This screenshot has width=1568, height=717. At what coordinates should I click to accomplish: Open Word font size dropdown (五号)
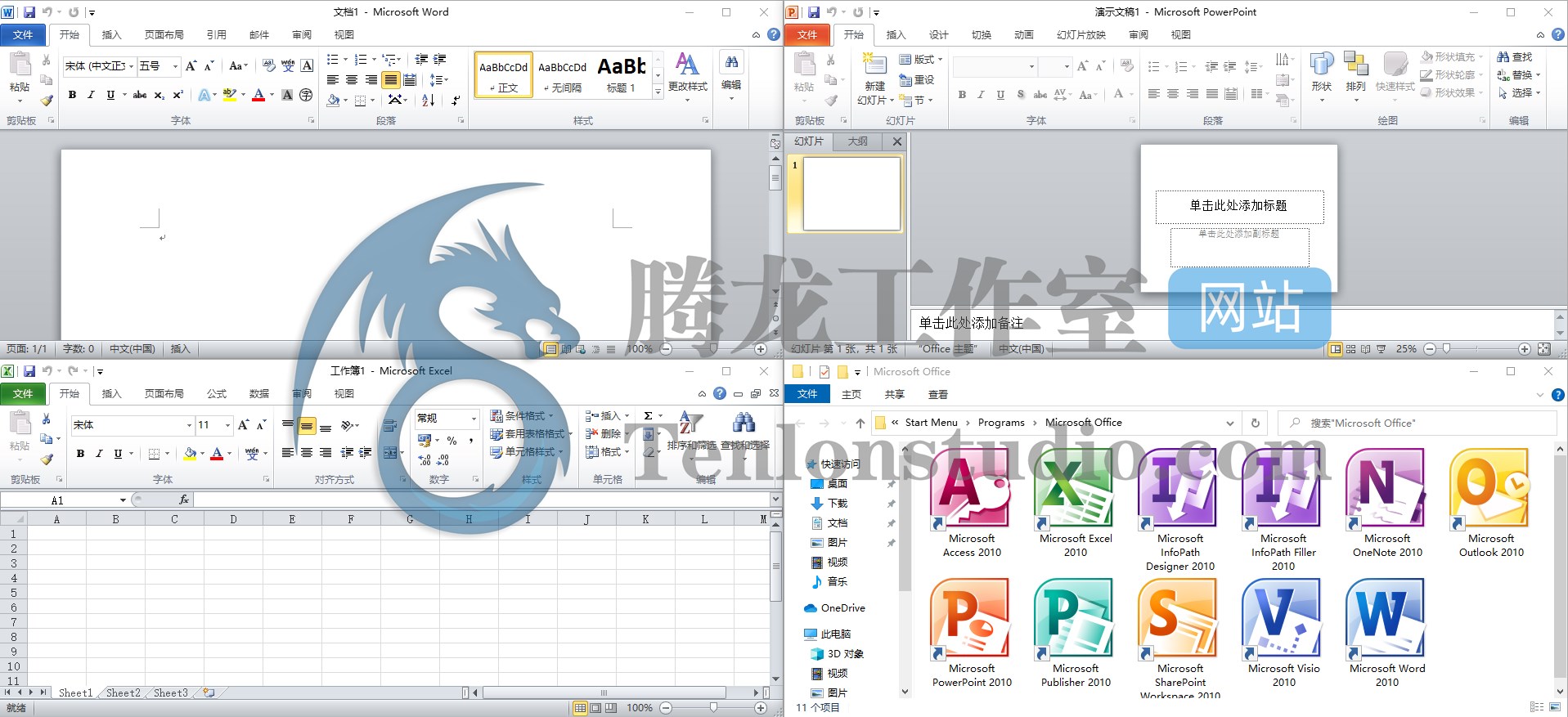tap(175, 66)
